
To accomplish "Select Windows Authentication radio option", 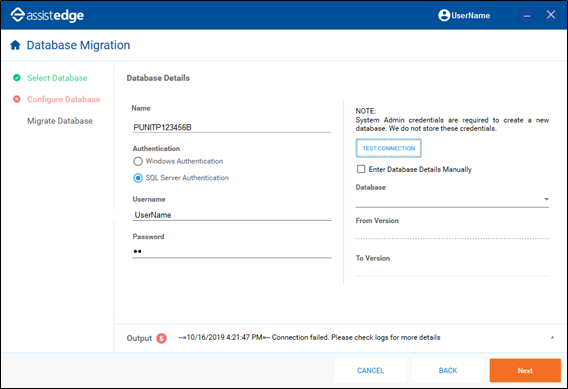I will [138, 161].
